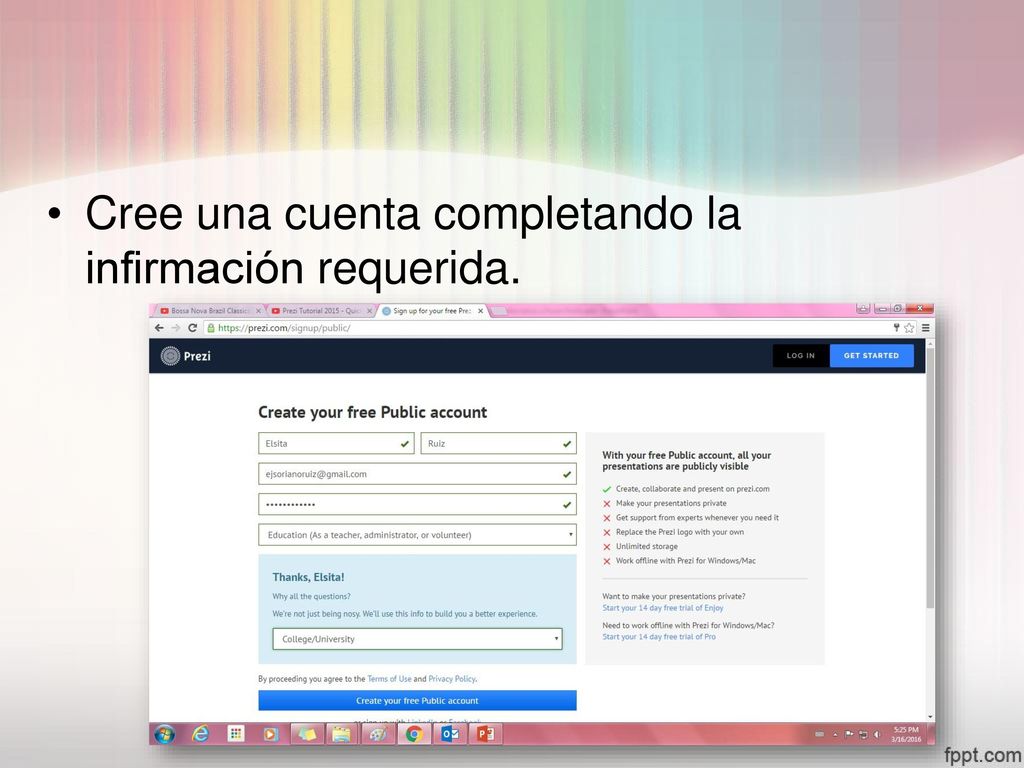Switch to Google Chrome in the taskbar

click(x=413, y=734)
